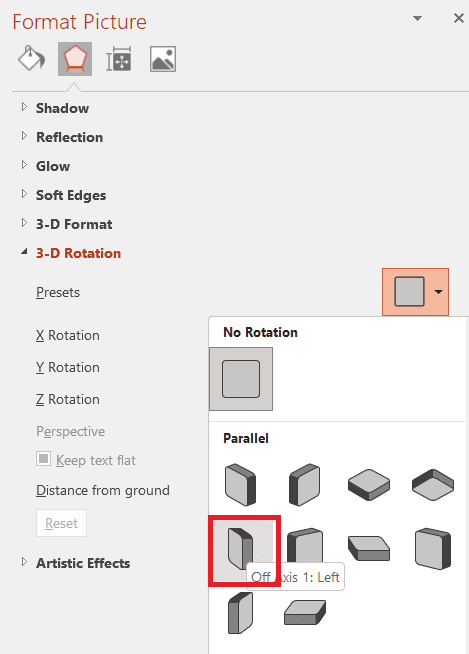Select the fourth Parallel preset (bottom-up view)
Viewport: 469px width, 654px height.
pyautogui.click(x=433, y=485)
